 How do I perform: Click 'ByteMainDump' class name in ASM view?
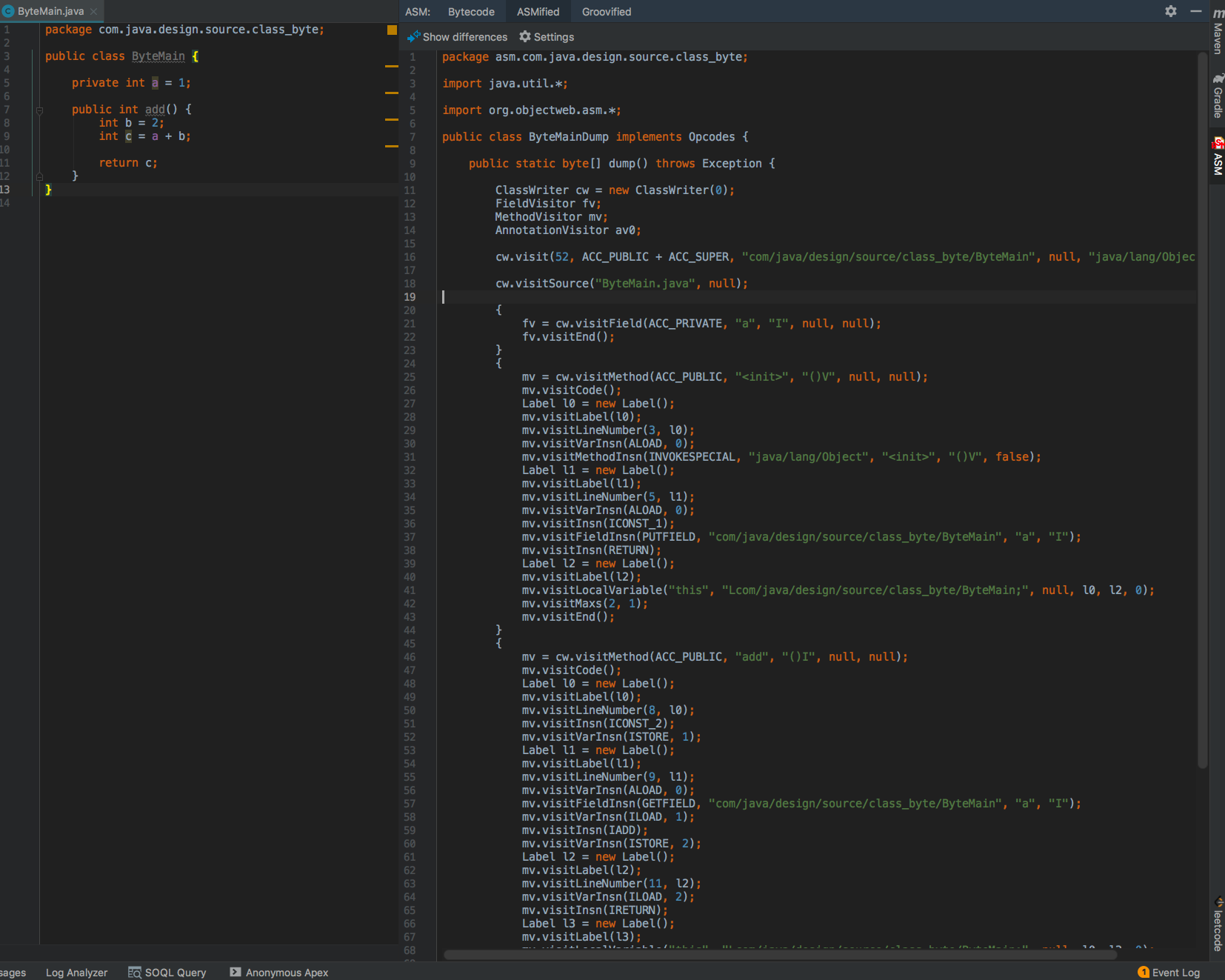[569, 137]
